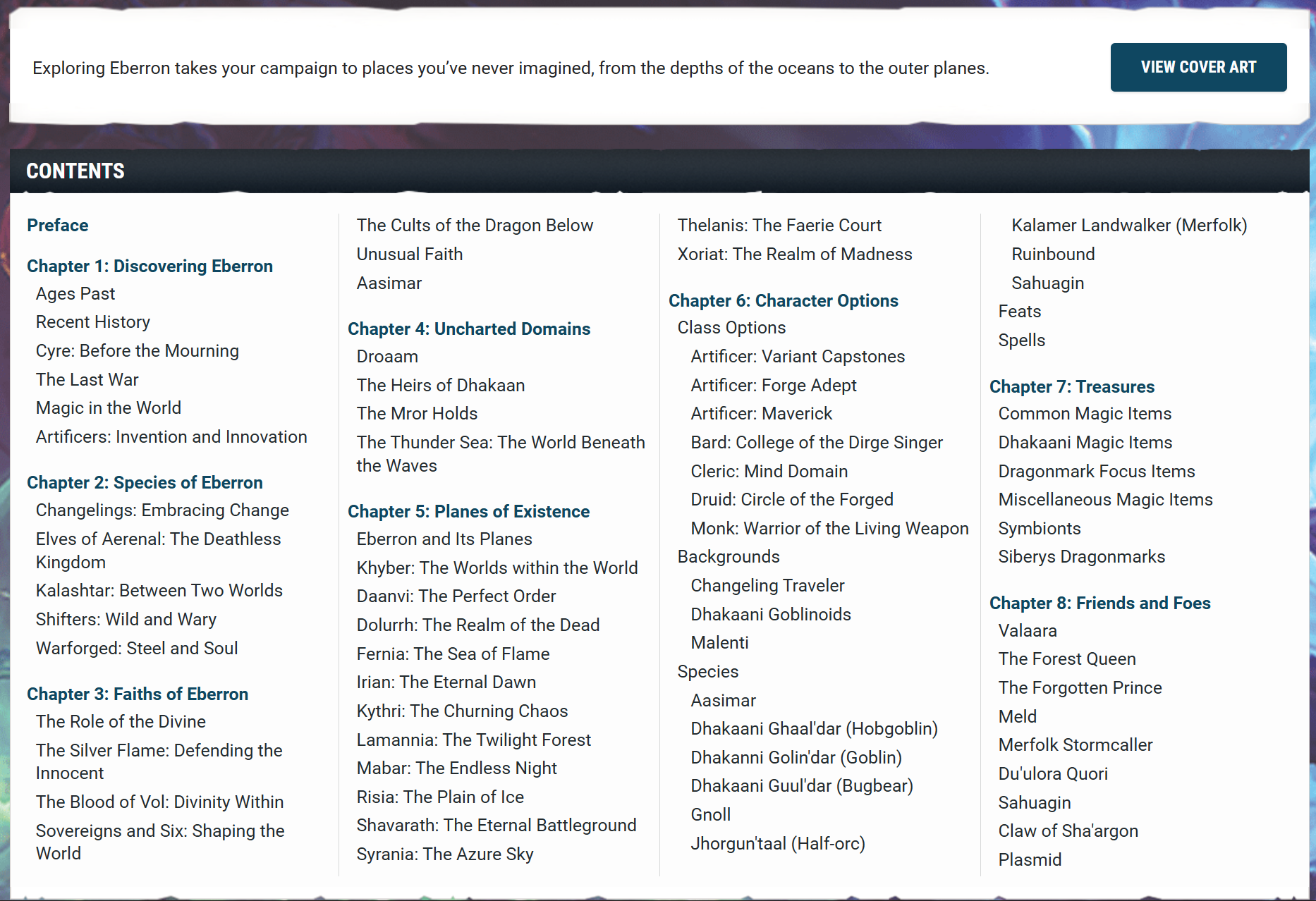The width and height of the screenshot is (1316, 901).
Task: Open Chapter 5: Planes of Existence
Action: point(468,512)
